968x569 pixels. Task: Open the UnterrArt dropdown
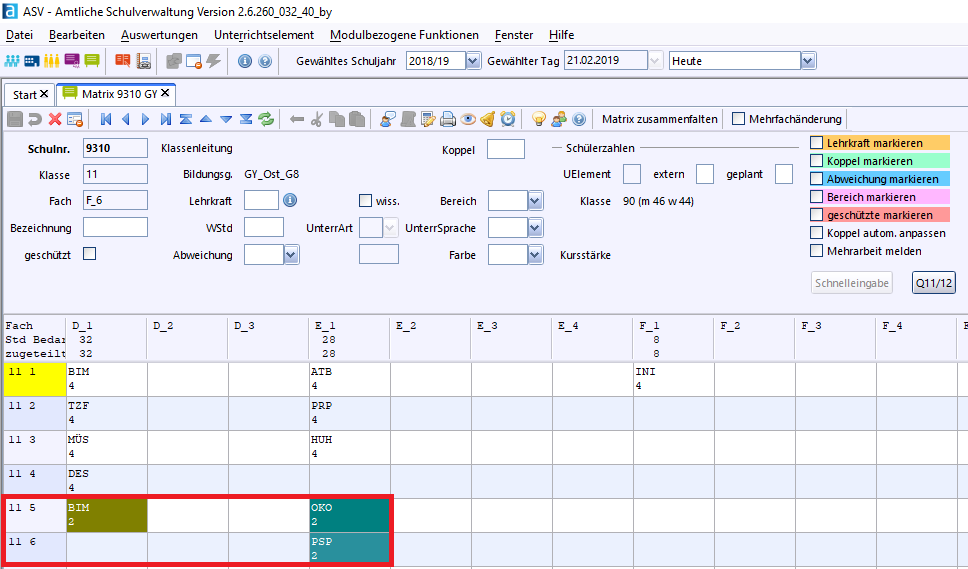click(x=390, y=228)
